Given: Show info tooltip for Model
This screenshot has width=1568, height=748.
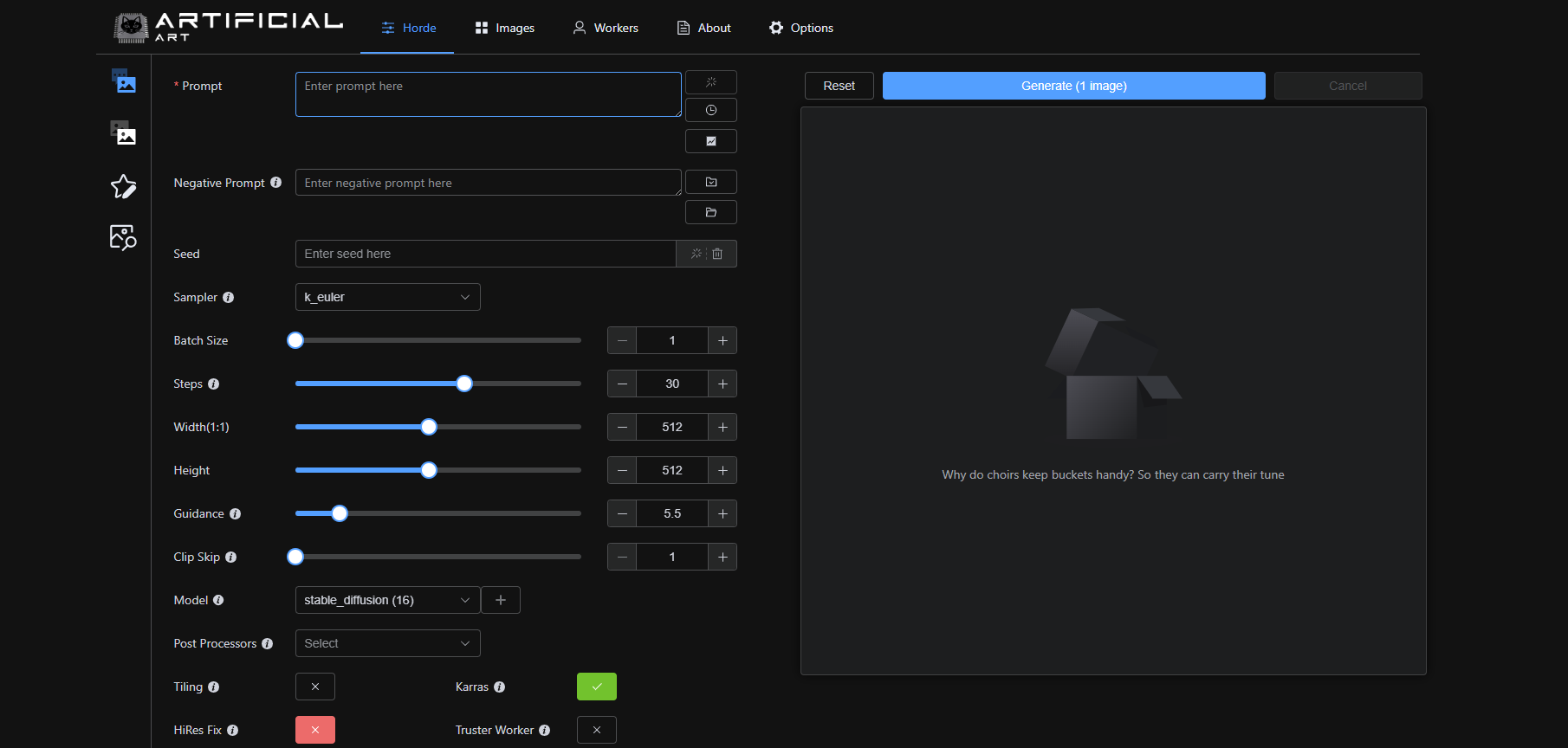Looking at the screenshot, I should tap(218, 600).
